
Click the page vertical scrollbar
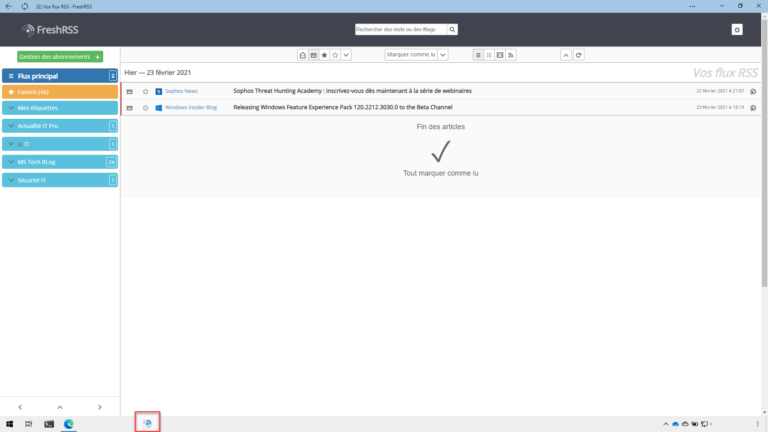click(764, 152)
